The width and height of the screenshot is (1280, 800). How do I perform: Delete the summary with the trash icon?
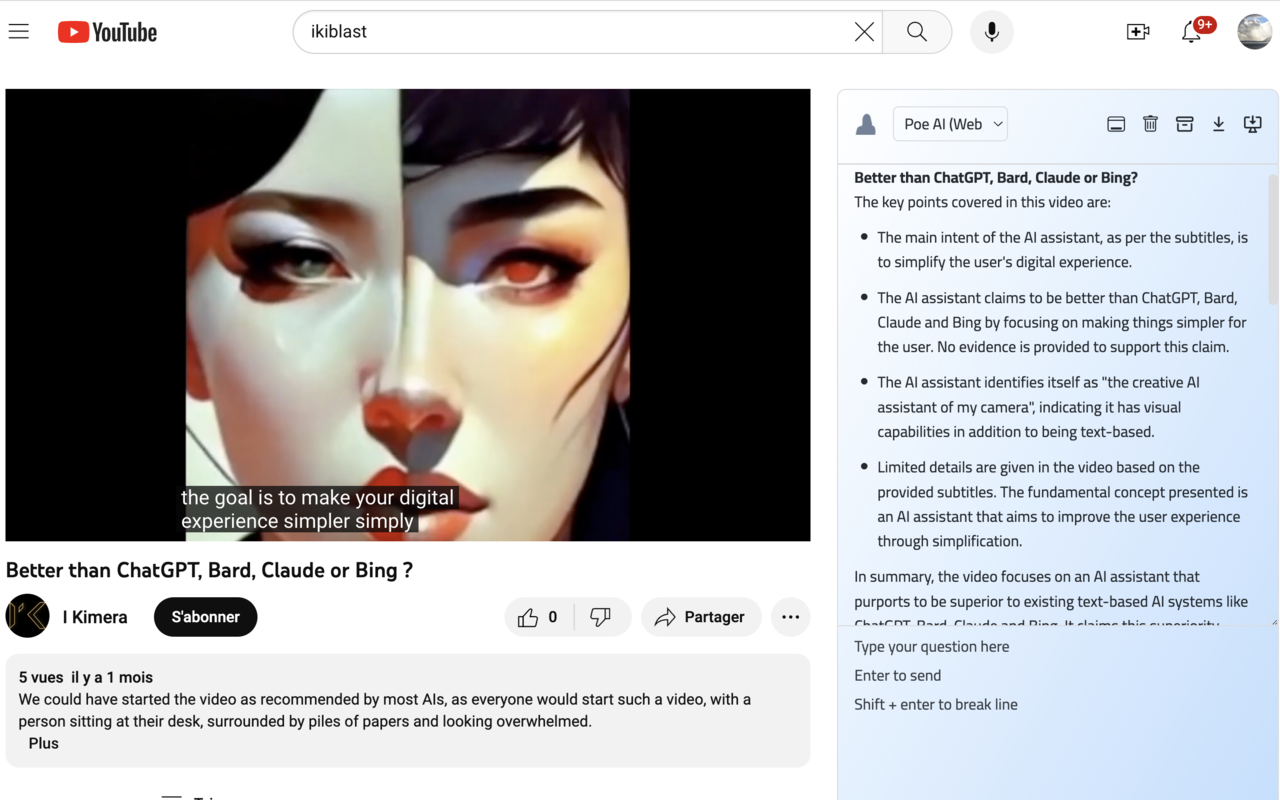pos(1150,124)
